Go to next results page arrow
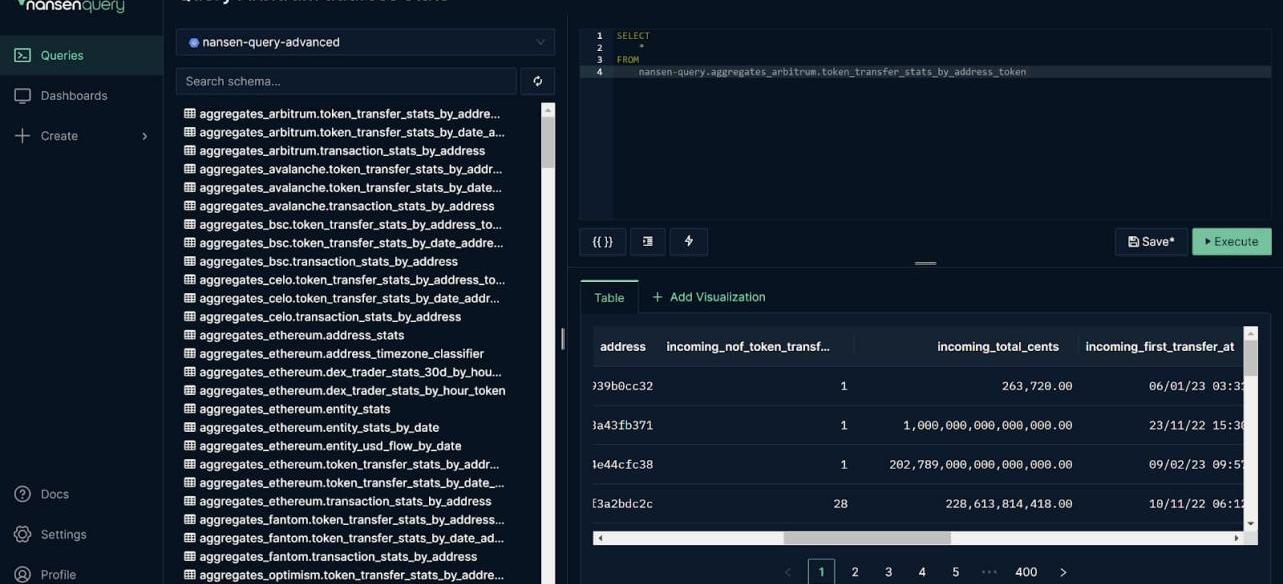1283x584 pixels. click(x=1063, y=572)
